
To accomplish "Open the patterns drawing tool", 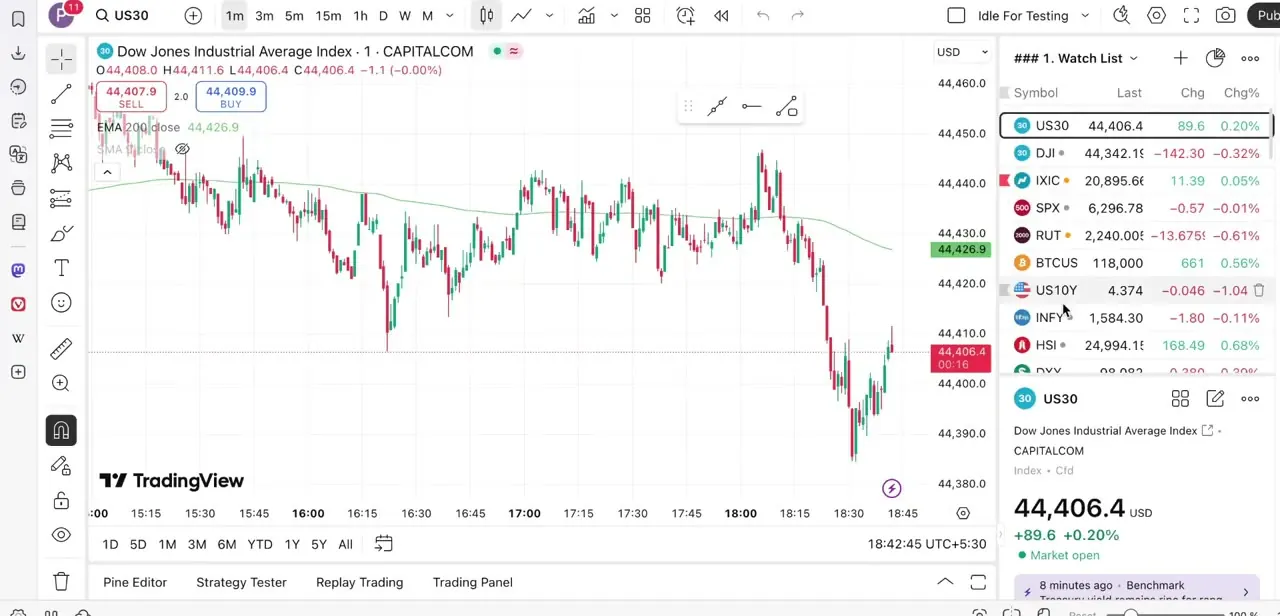I will 61,163.
